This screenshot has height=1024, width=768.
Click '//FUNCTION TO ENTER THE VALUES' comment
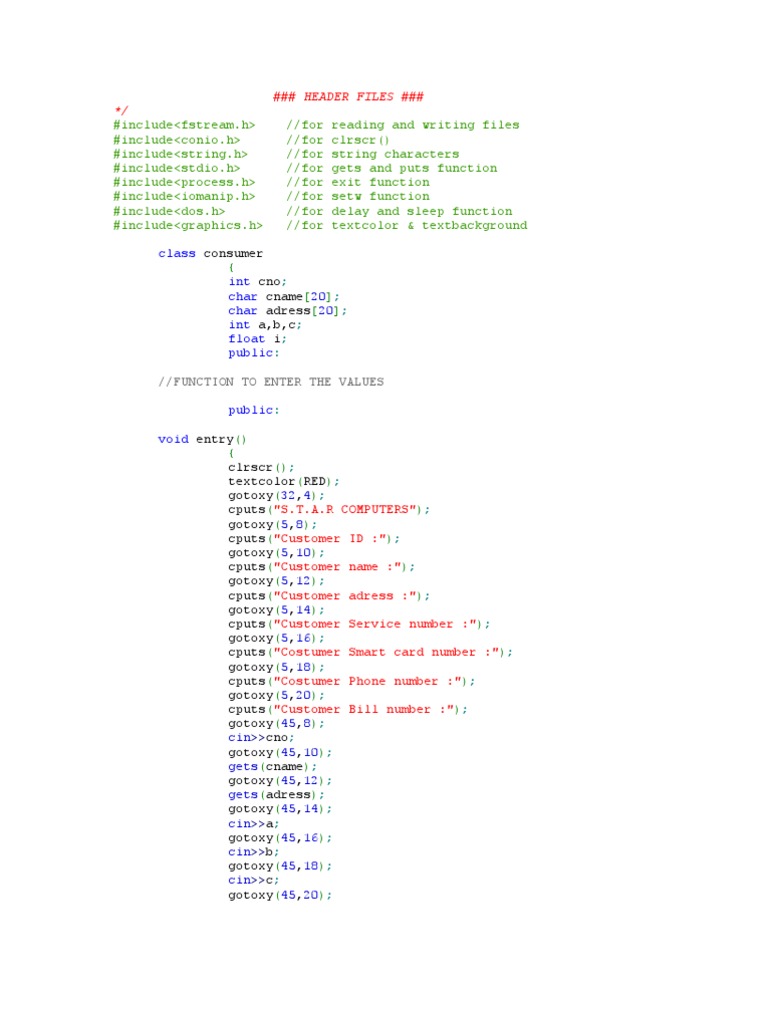pyautogui.click(x=271, y=381)
